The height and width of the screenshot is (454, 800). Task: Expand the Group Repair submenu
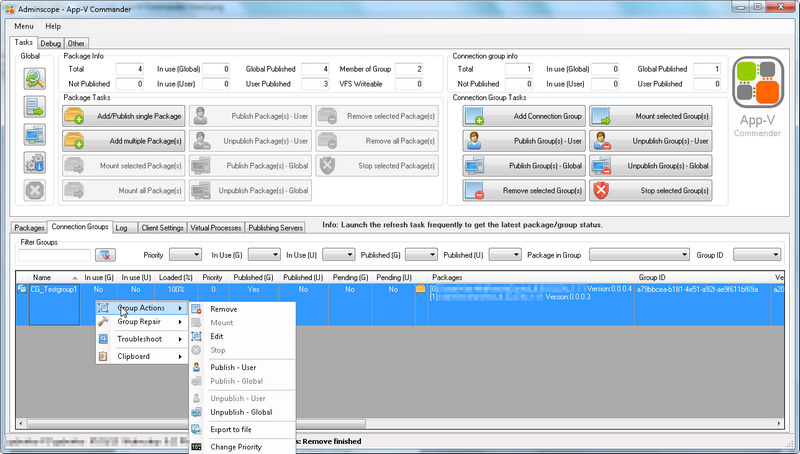pos(142,322)
